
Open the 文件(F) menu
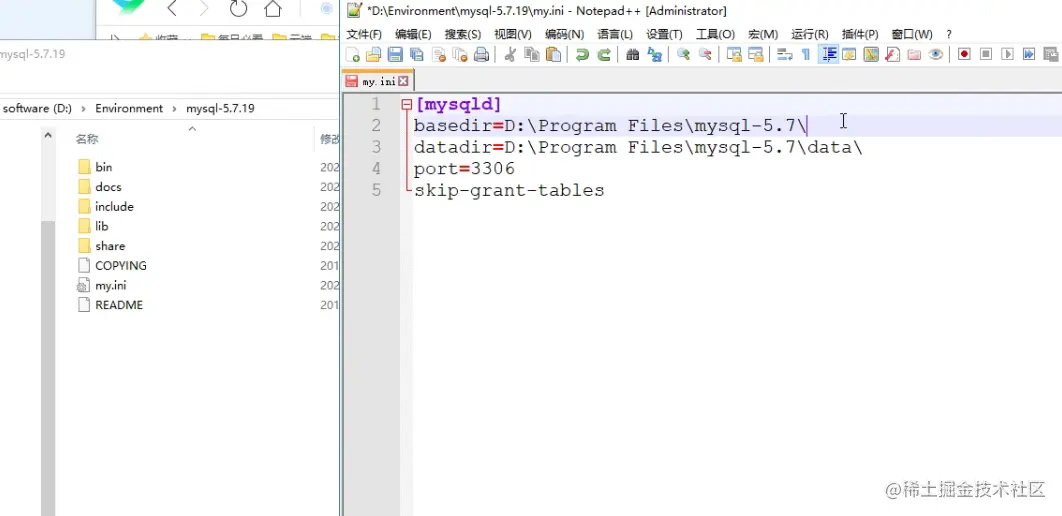(x=364, y=35)
